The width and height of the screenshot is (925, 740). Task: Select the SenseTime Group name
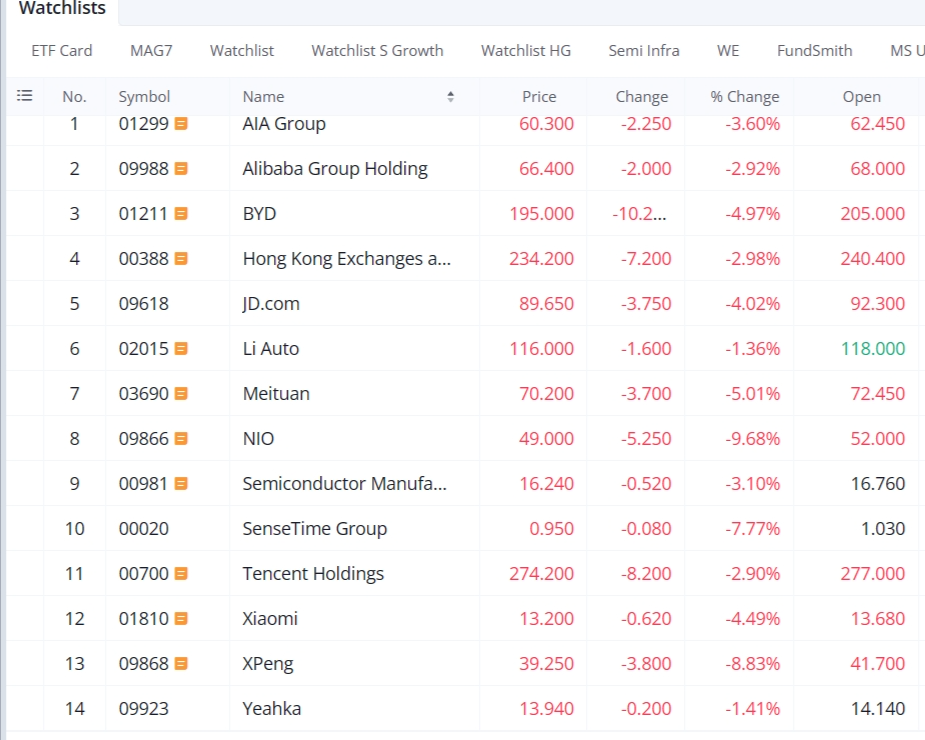point(315,529)
